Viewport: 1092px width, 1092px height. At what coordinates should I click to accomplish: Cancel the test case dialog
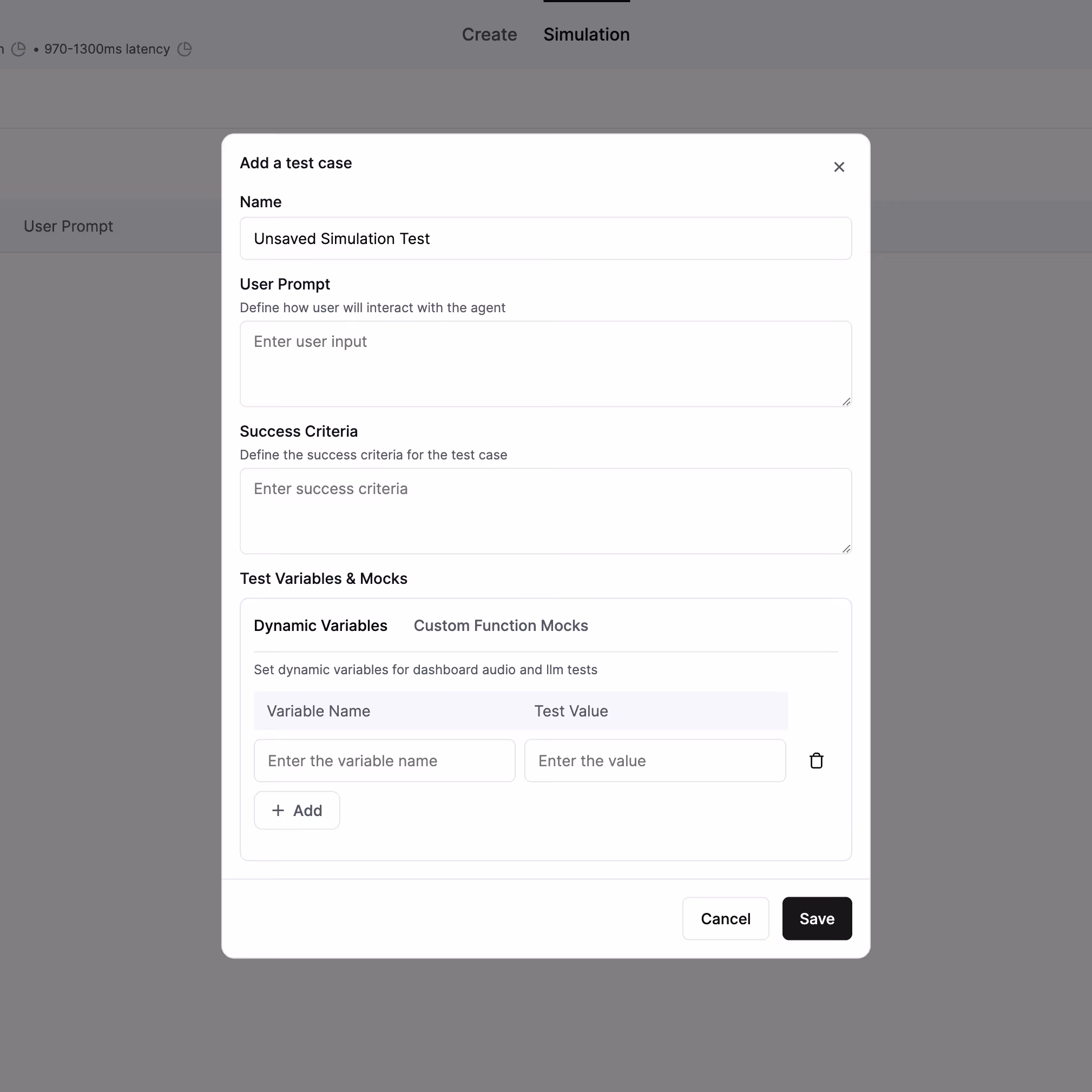[x=725, y=918]
